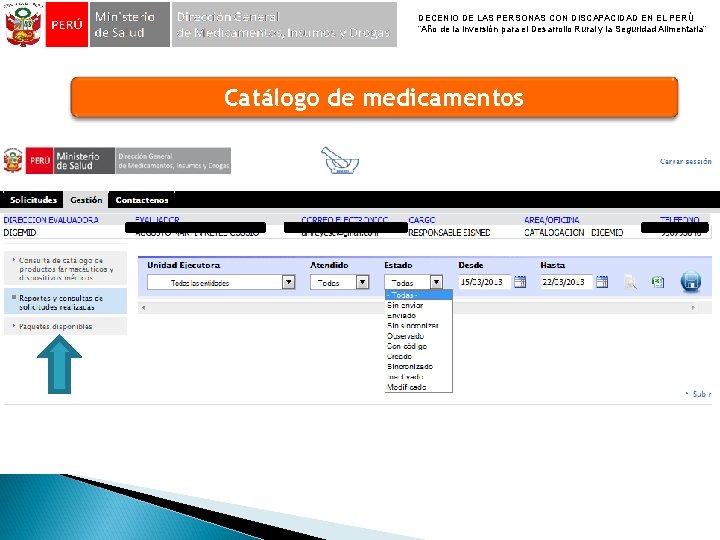Image resolution: width=720 pixels, height=540 pixels.
Task: Click the blue floppy disk save icon
Action: tap(691, 281)
